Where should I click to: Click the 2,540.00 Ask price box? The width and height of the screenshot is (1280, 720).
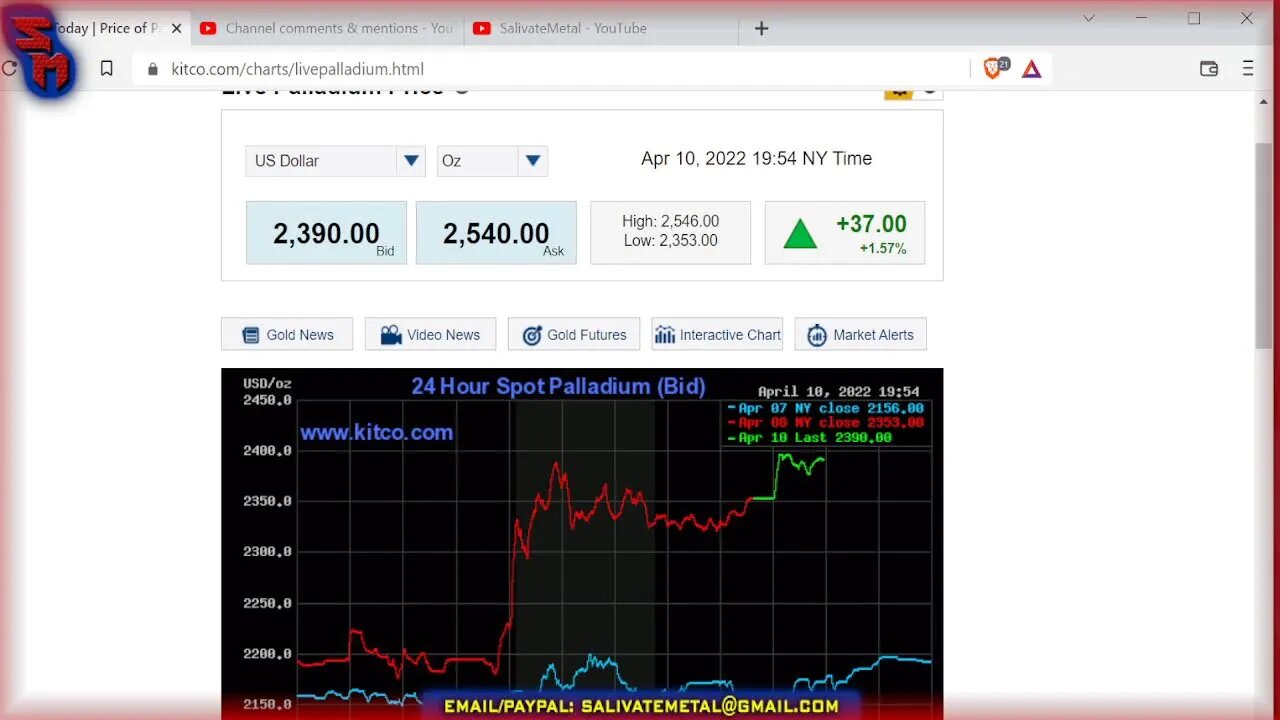point(496,233)
